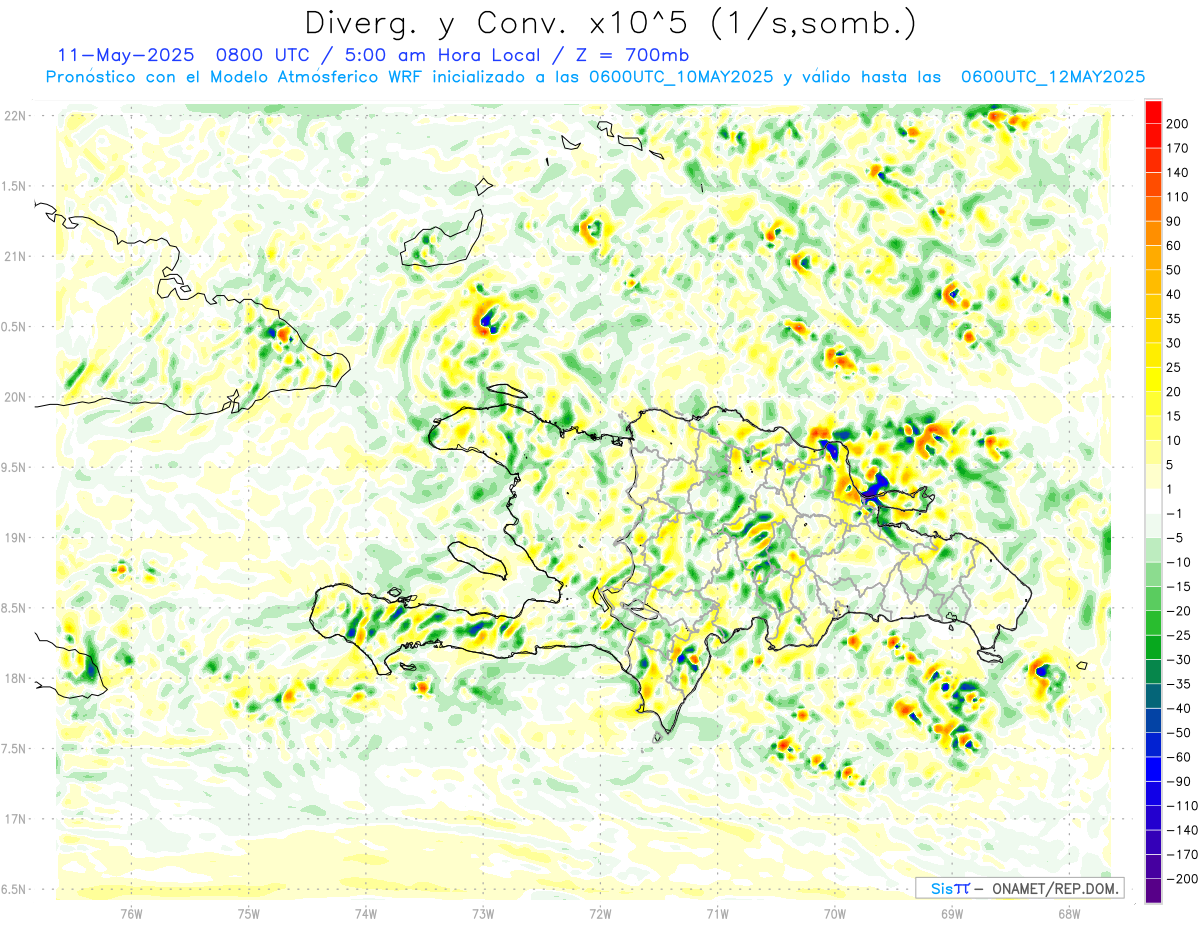Click the white colorbar swatch between 1 and -1
Image resolution: width=1200 pixels, height=927 pixels.
point(1153,501)
